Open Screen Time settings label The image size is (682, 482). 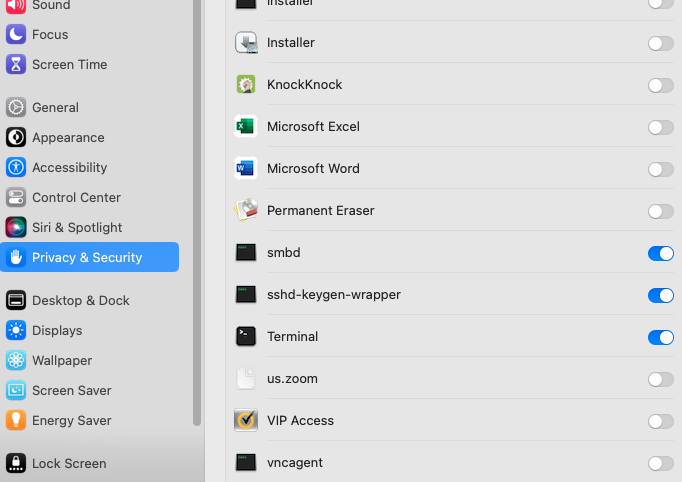tap(70, 64)
